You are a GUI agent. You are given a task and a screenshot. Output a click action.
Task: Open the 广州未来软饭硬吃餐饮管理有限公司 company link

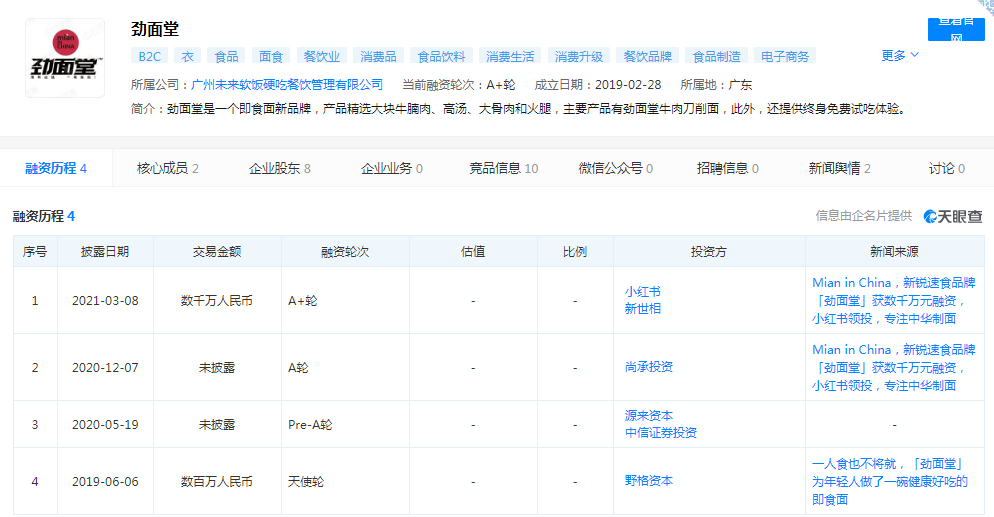click(286, 85)
